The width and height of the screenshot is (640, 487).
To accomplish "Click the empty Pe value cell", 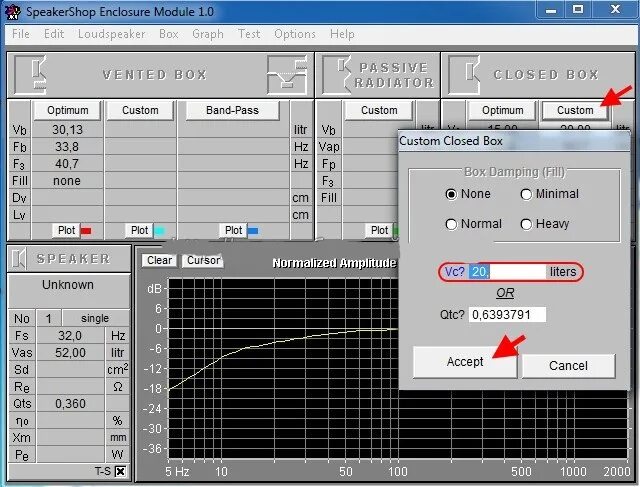I will tap(70, 455).
